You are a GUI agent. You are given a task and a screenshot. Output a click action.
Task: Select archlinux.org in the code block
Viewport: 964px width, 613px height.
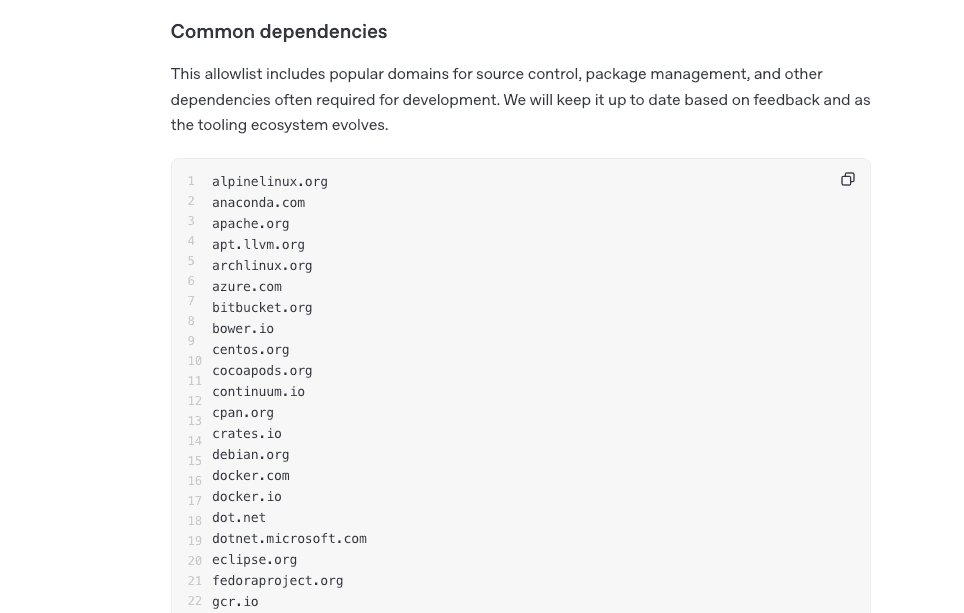point(263,266)
